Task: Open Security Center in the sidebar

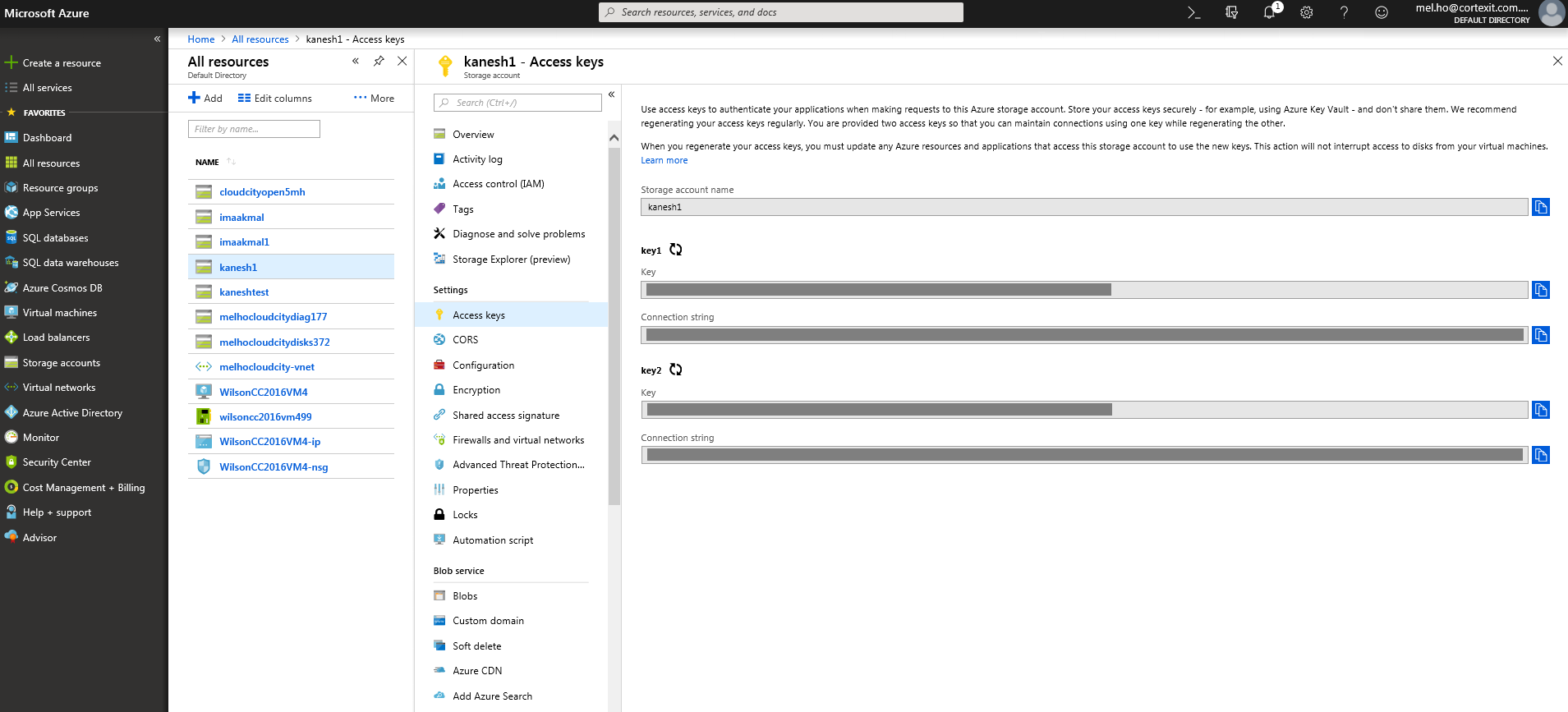Action: [57, 462]
